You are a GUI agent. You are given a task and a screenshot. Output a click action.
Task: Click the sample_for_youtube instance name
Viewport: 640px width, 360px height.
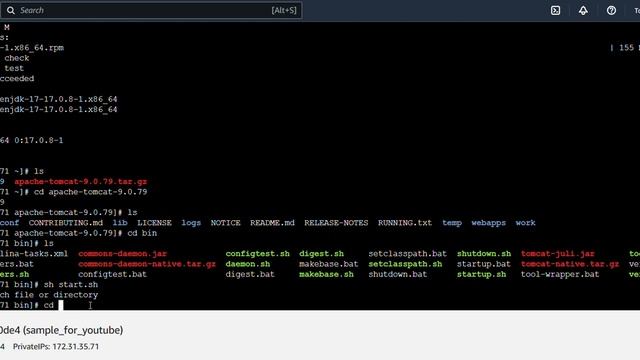(73, 330)
